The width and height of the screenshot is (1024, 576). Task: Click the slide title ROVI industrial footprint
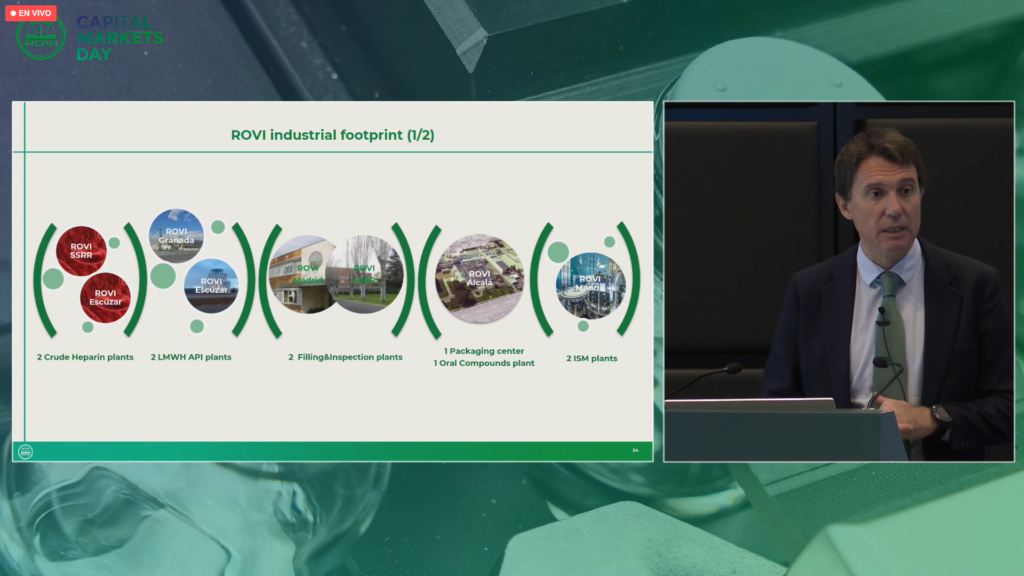[332, 135]
